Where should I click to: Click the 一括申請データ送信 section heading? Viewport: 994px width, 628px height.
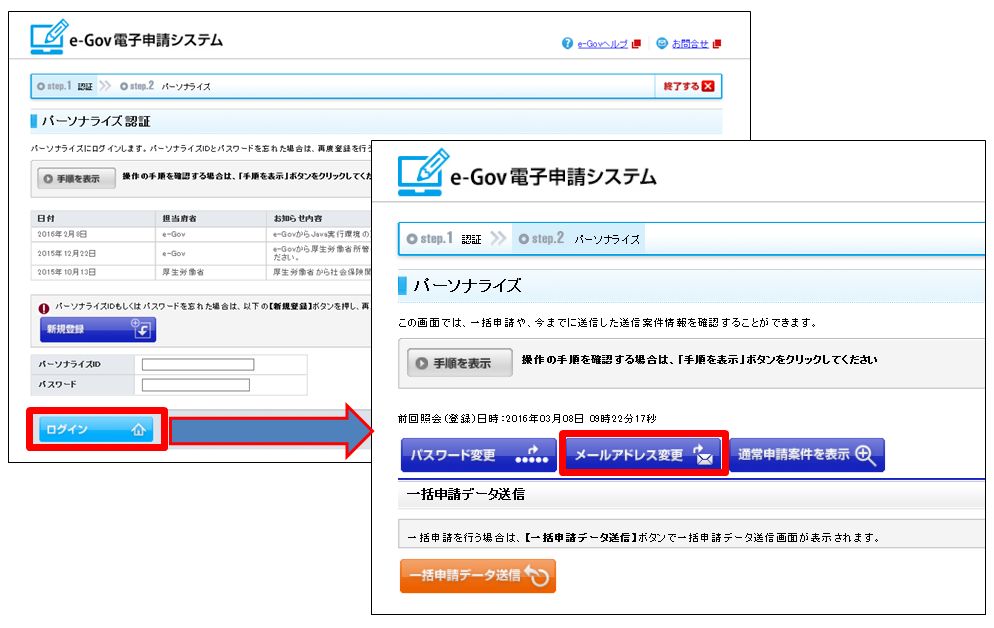pyautogui.click(x=465, y=494)
